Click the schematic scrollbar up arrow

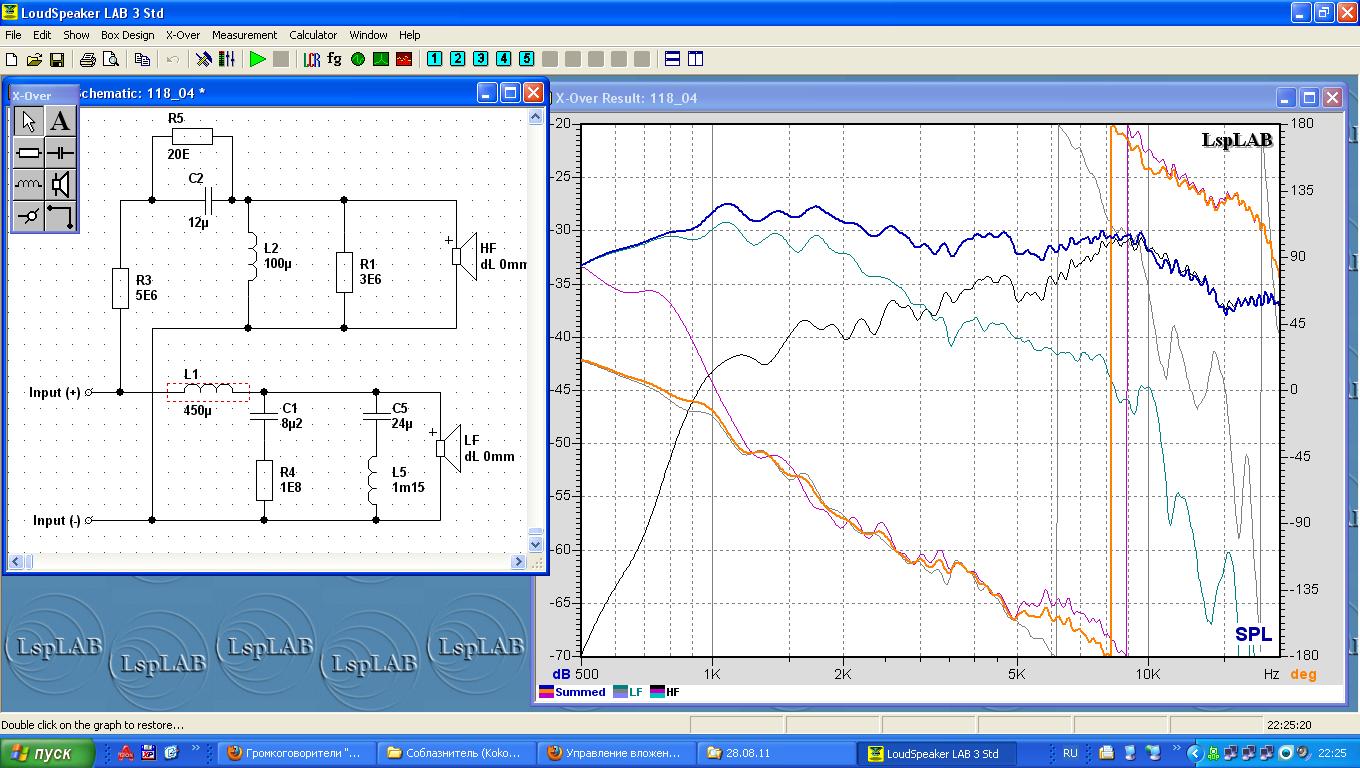tap(536, 117)
